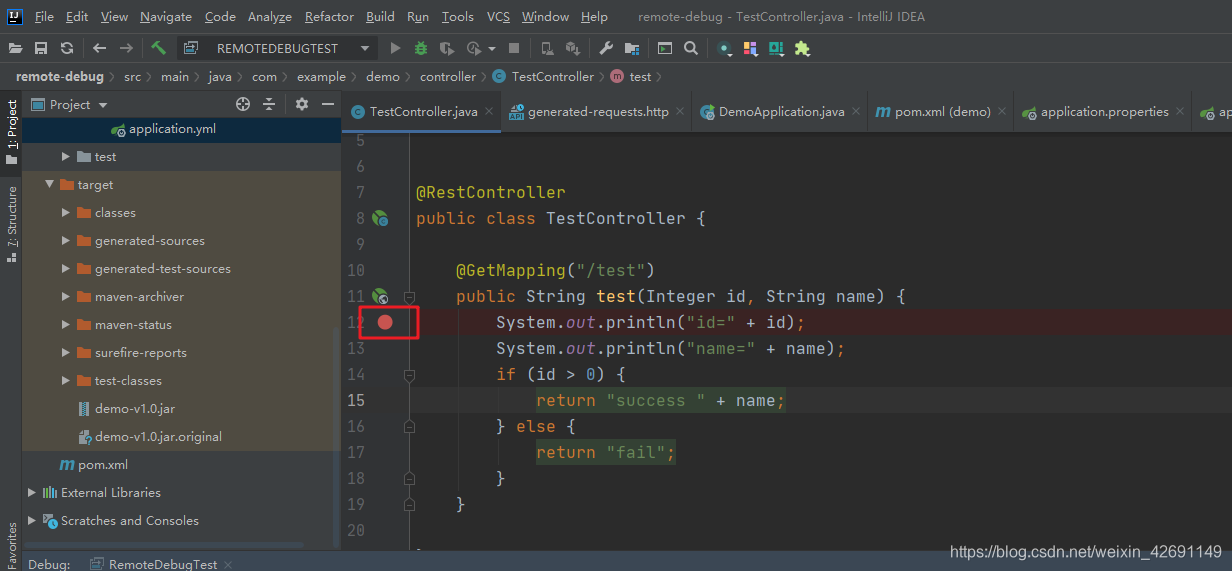Select the maven-archiver folder
Screen dimensions: 1232x571
[140, 296]
